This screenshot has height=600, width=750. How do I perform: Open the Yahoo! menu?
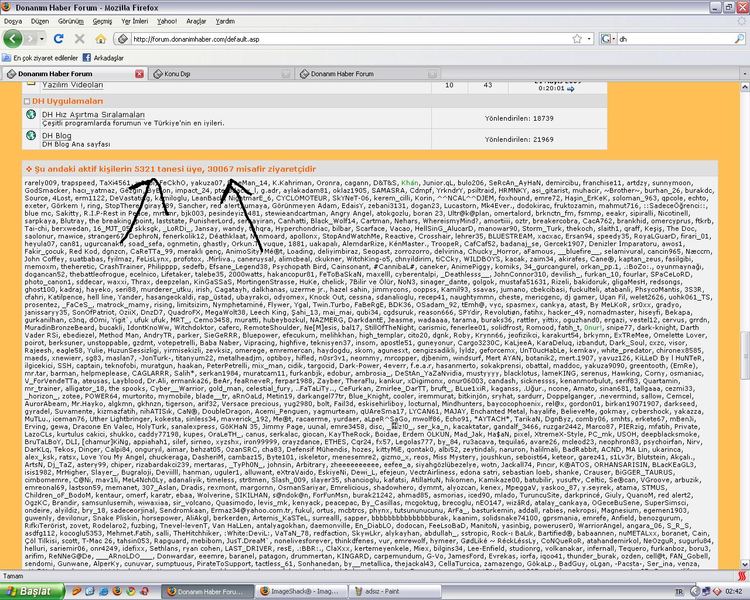point(166,21)
